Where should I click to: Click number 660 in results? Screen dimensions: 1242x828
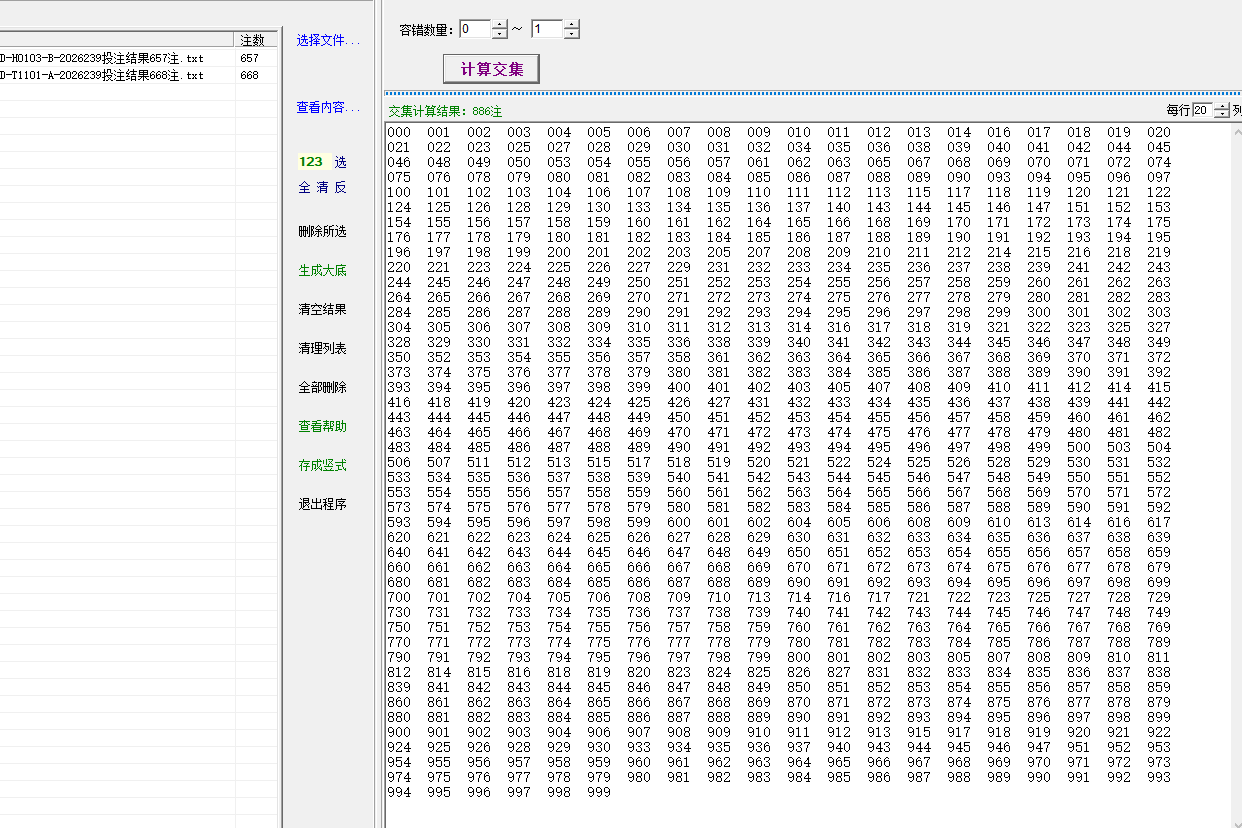(399, 567)
